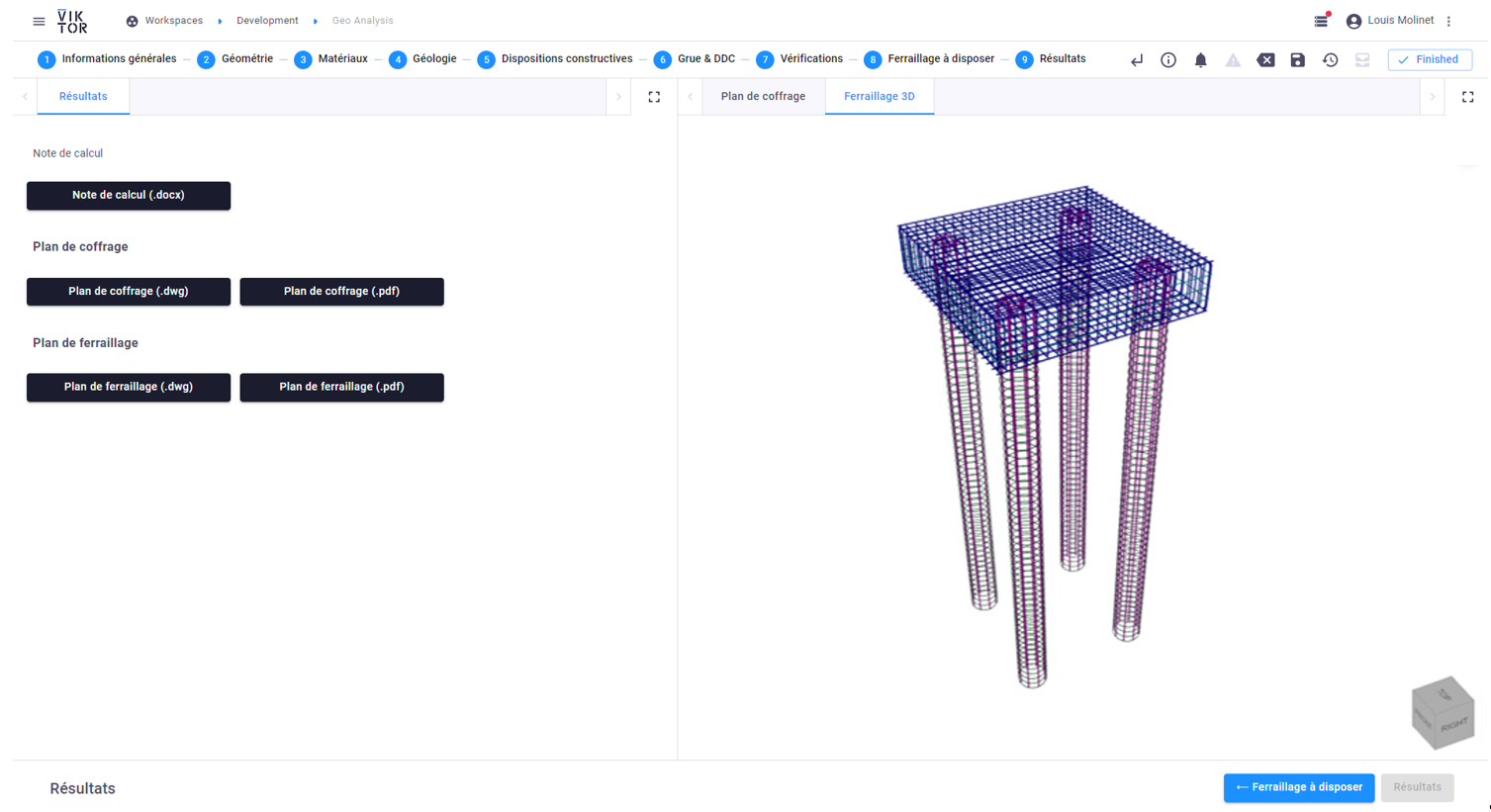
Task: Click the save icon in the toolbar
Action: [x=1298, y=59]
